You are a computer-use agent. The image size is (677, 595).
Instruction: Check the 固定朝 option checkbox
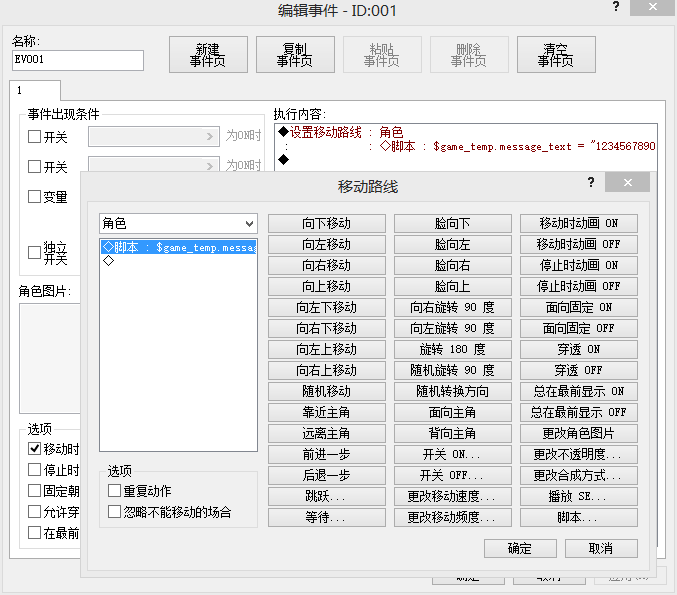pos(34,491)
